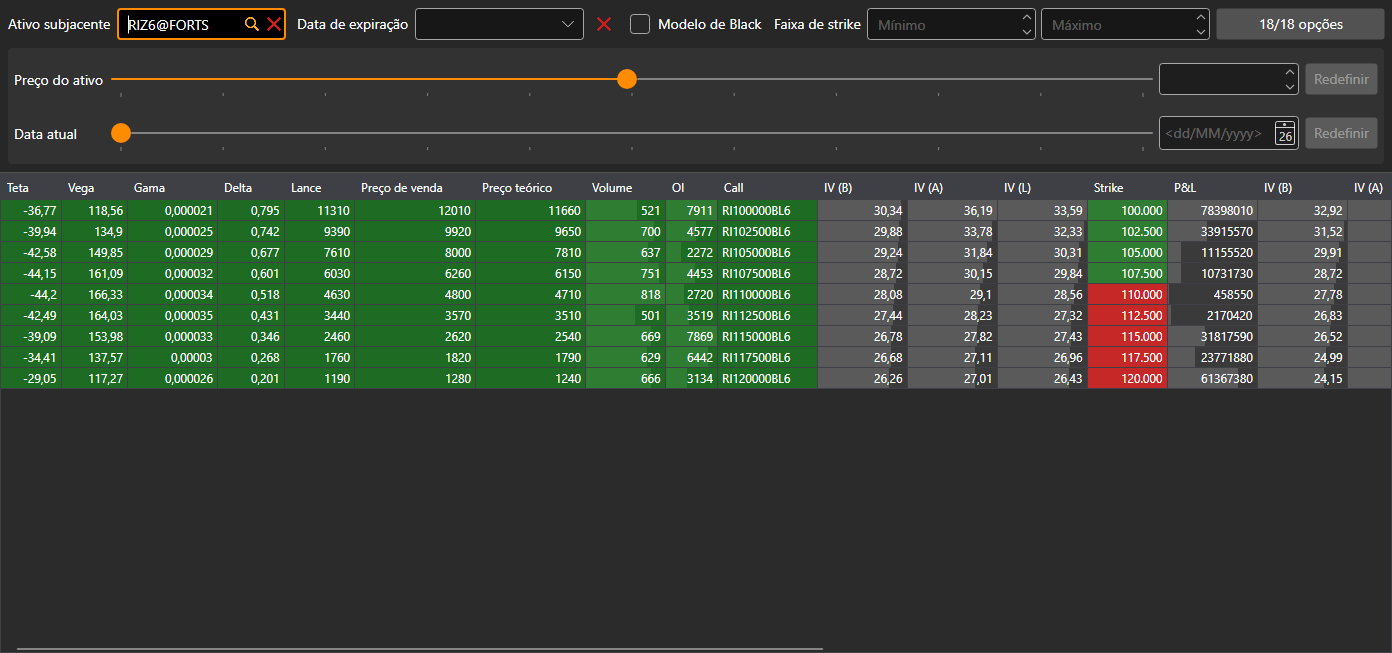Click the horizontal scrollbar at table bottom
The image size is (1392, 653).
[x=420, y=648]
